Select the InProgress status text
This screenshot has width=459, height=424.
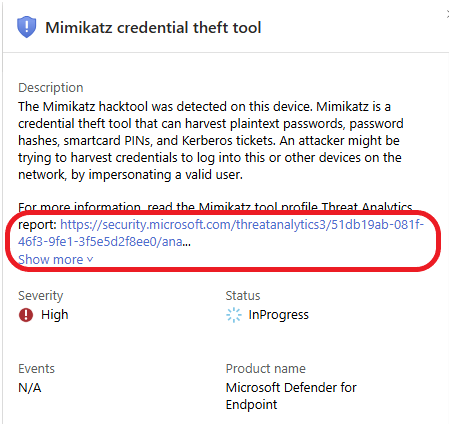(279, 315)
